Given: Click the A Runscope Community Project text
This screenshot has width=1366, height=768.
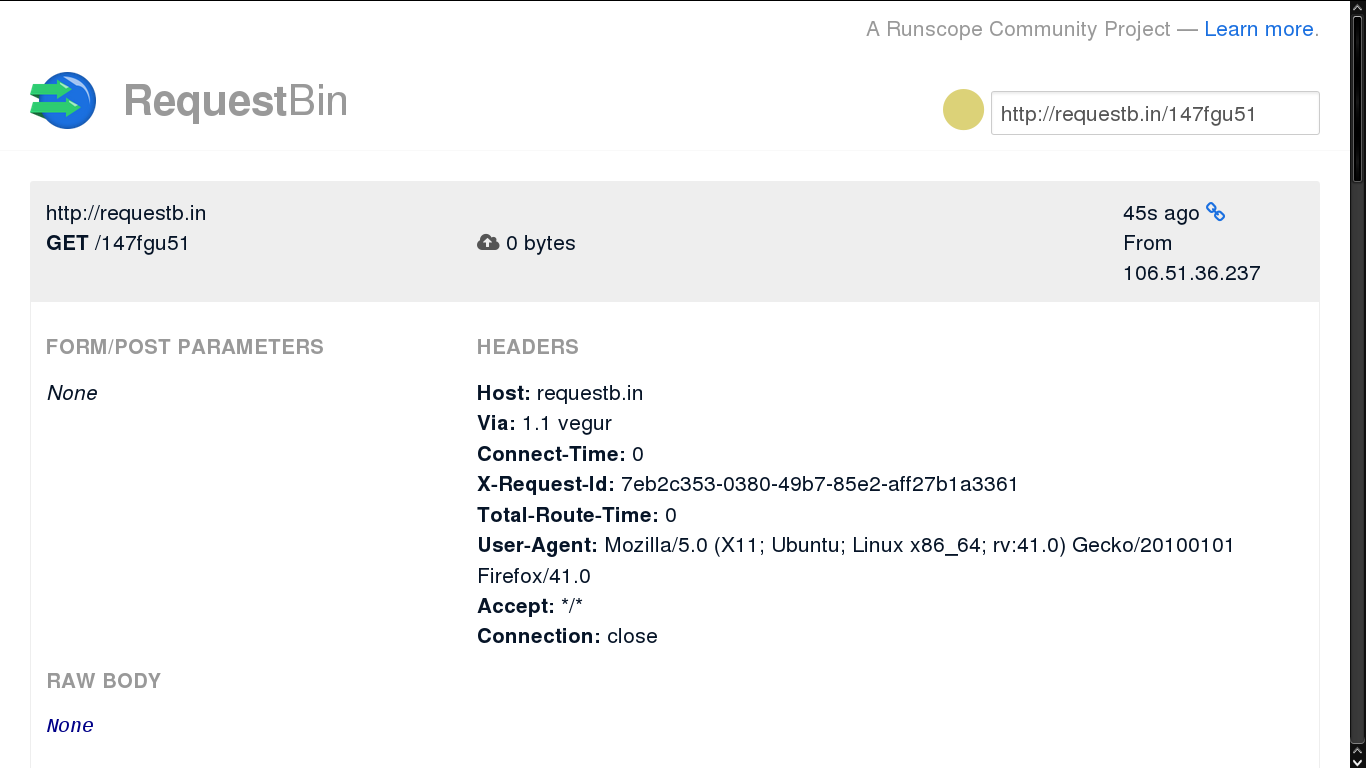Looking at the screenshot, I should pos(1018,29).
